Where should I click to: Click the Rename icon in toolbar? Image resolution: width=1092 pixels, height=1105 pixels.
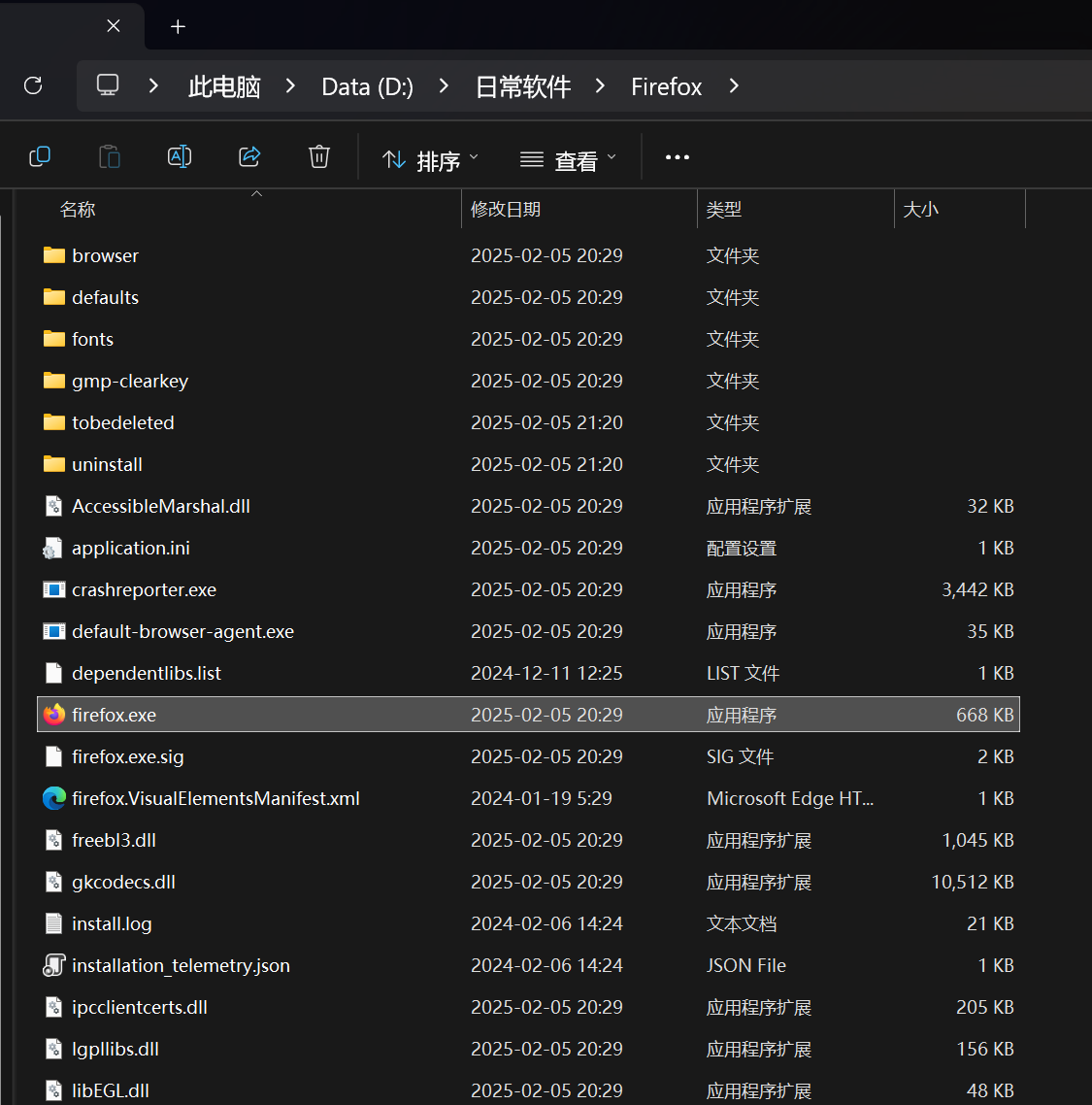click(x=180, y=156)
